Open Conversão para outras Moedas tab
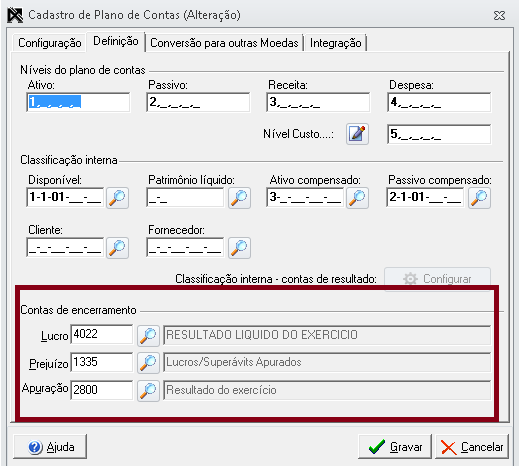The image size is (520, 466). click(224, 43)
